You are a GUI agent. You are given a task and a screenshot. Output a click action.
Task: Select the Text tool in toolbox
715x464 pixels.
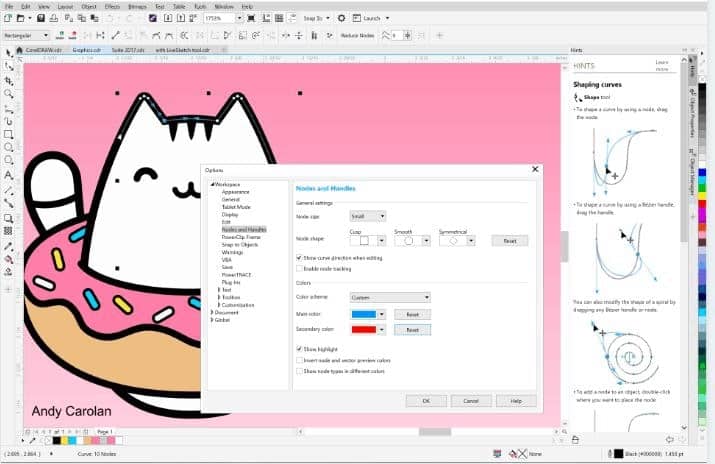click(x=9, y=175)
